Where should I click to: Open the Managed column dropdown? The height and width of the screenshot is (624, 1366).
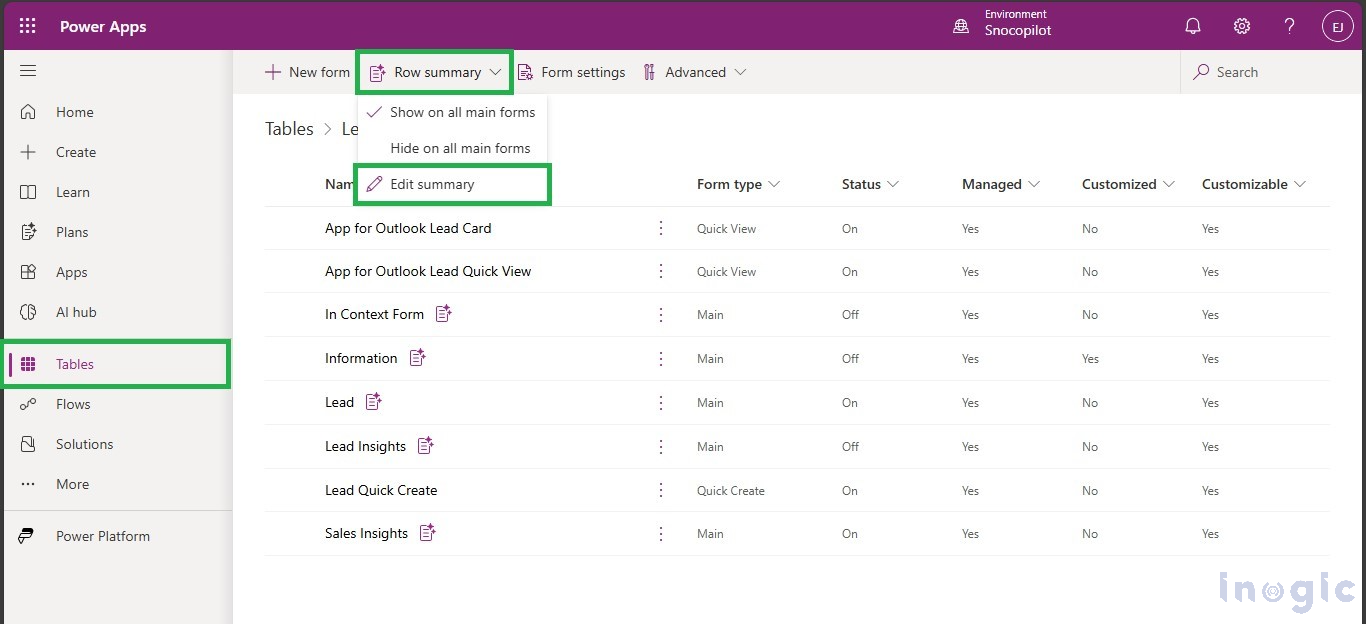click(1001, 184)
